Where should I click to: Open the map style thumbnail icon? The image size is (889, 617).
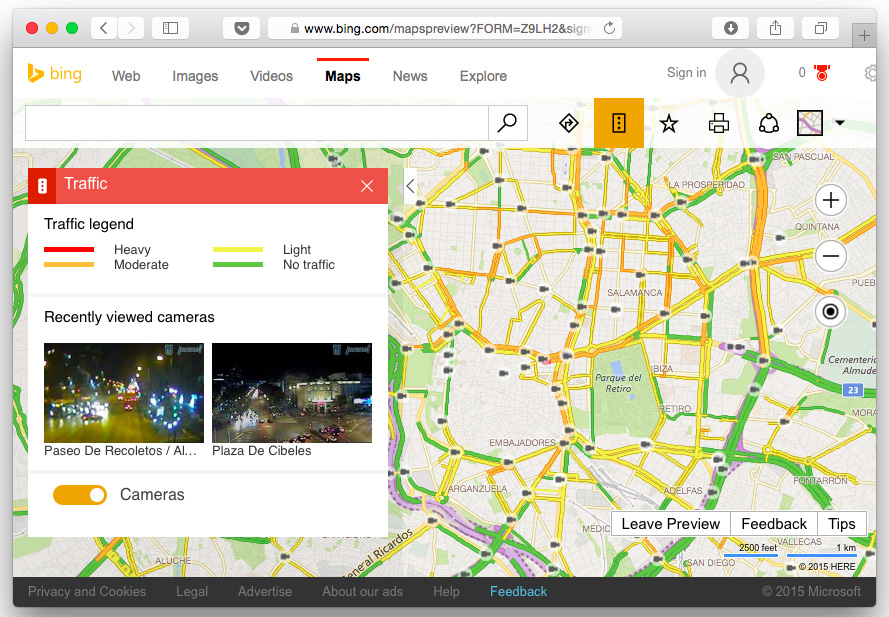810,122
